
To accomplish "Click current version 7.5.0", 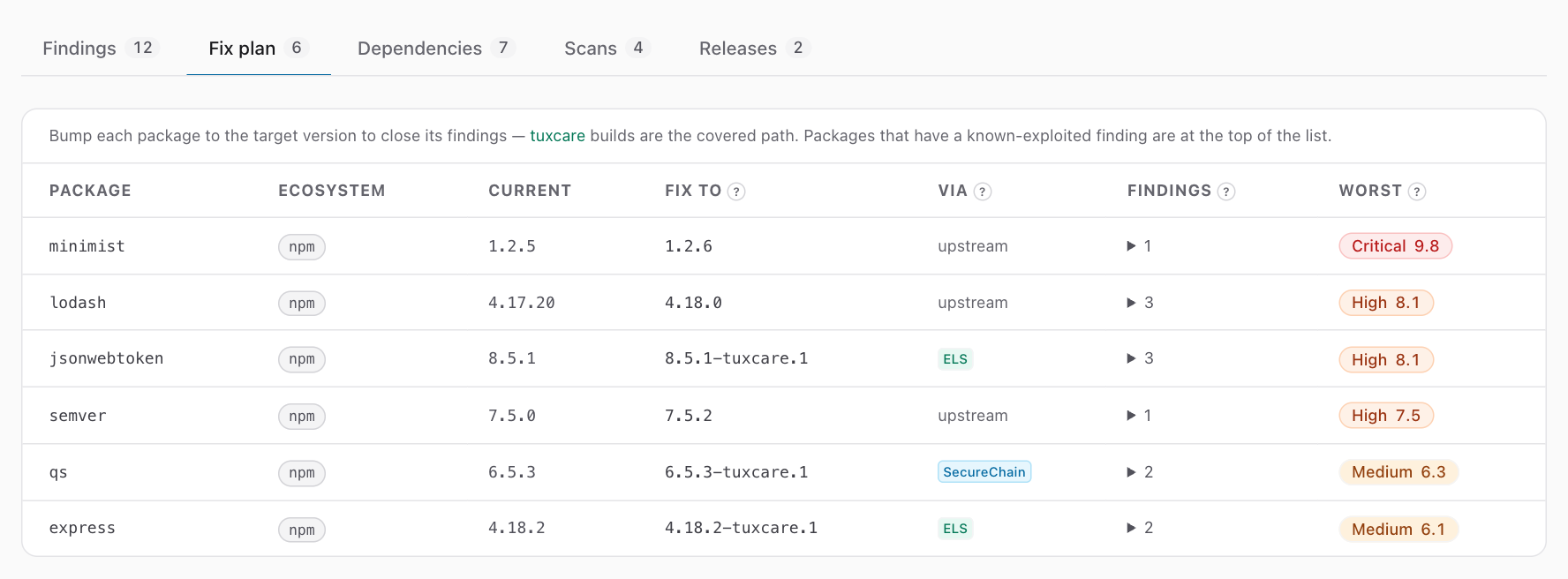I will [x=512, y=416].
